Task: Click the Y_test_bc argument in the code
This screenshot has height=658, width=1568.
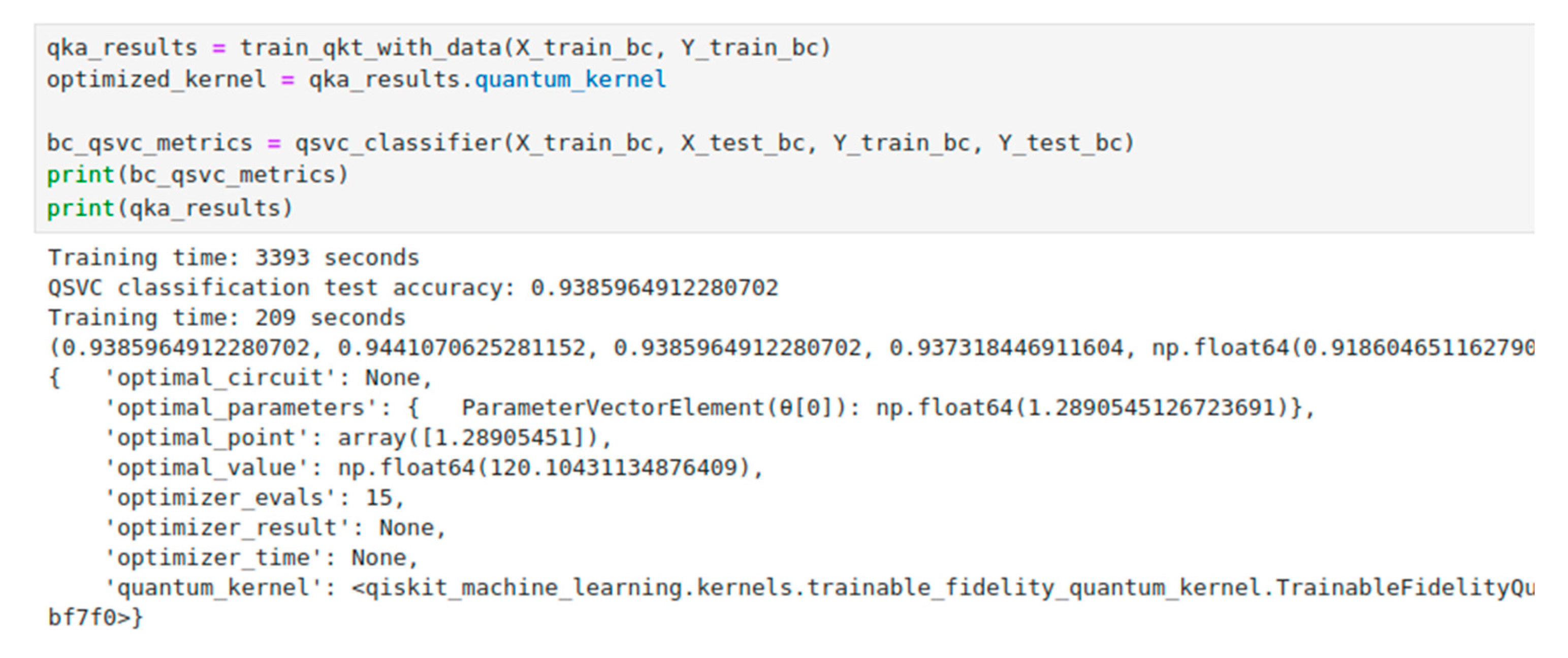Action: tap(1064, 144)
